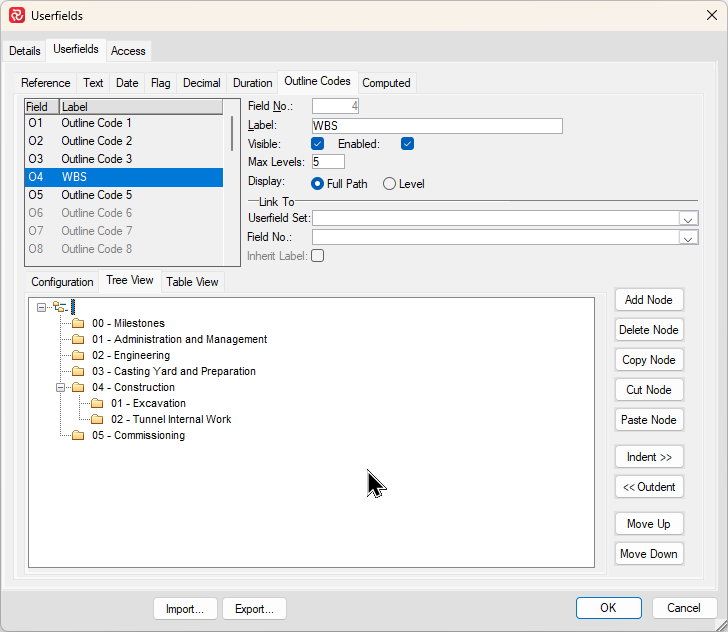Toggle the Enabled checkbox
This screenshot has width=728, height=632.
coord(407,144)
